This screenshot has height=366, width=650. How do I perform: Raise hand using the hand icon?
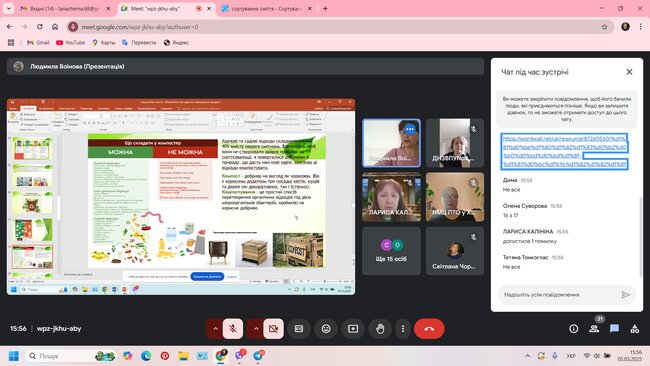[x=380, y=329]
